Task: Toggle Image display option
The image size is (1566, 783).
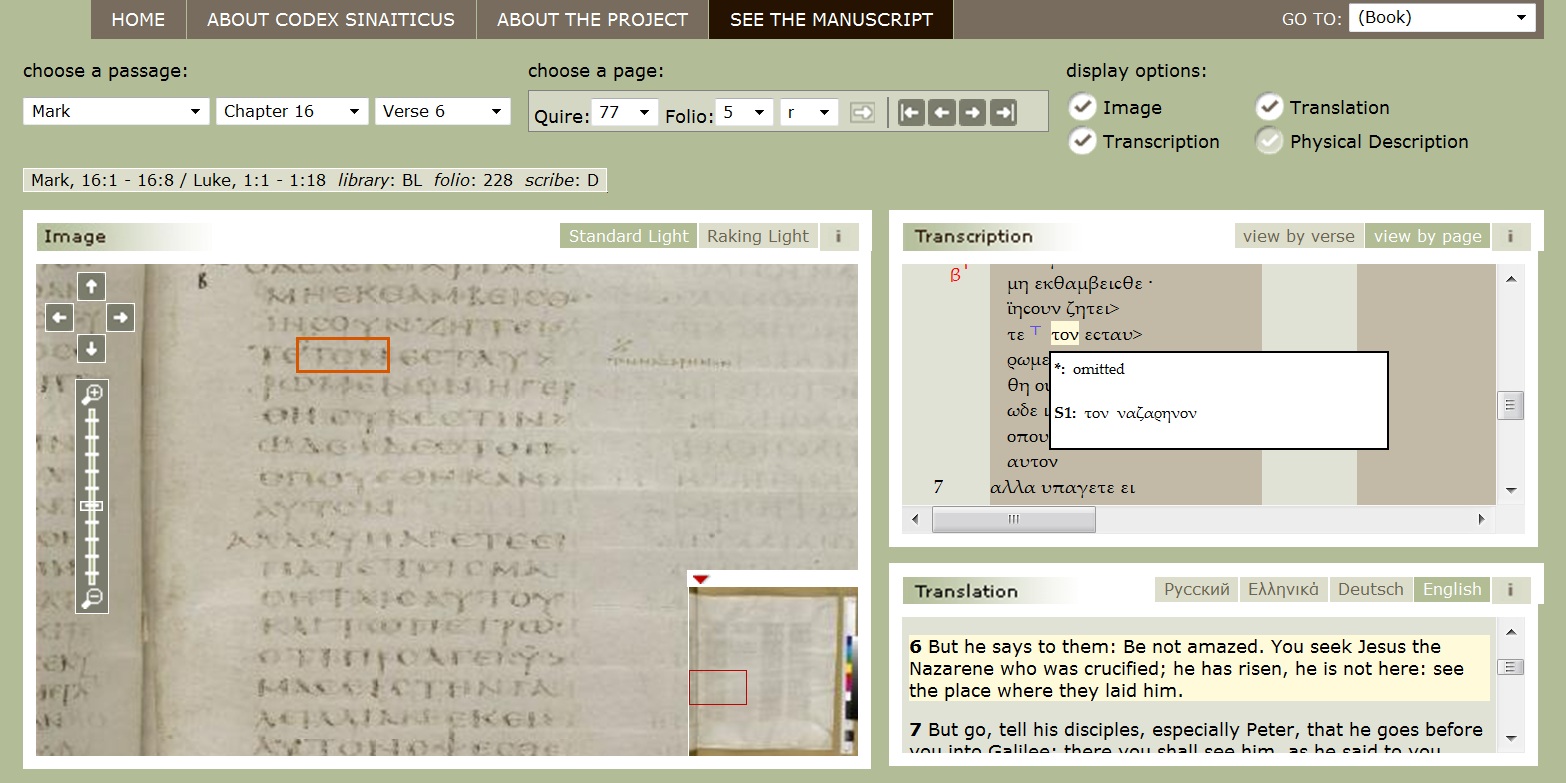Action: tap(1081, 107)
